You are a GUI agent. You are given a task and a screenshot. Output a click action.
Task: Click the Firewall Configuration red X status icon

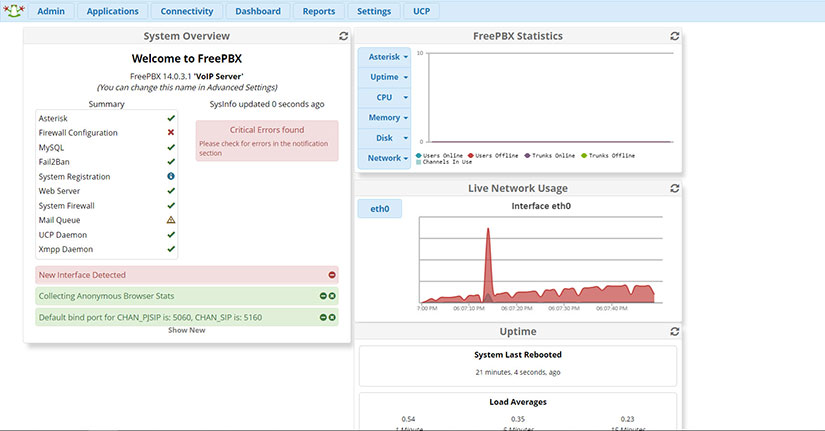click(171, 132)
